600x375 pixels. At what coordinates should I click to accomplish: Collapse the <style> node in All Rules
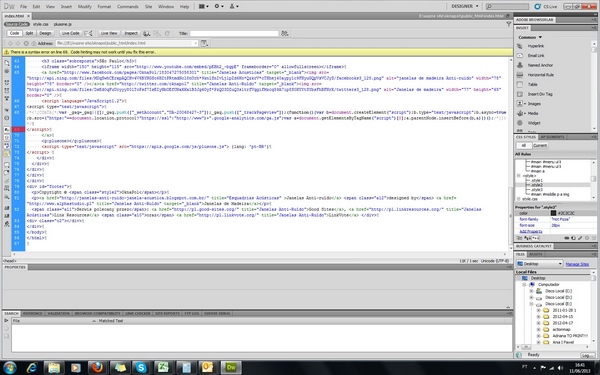pyautogui.click(x=519, y=176)
